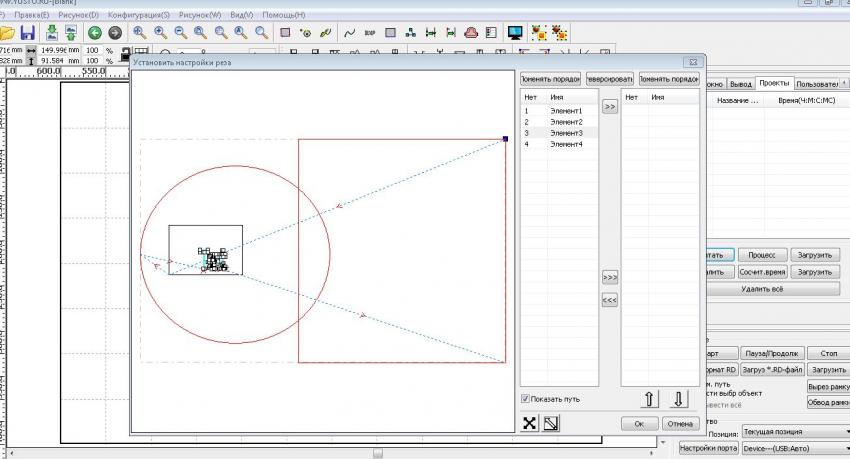The width and height of the screenshot is (850, 459).
Task: Select Элемент3 in the element list
Action: (566, 133)
